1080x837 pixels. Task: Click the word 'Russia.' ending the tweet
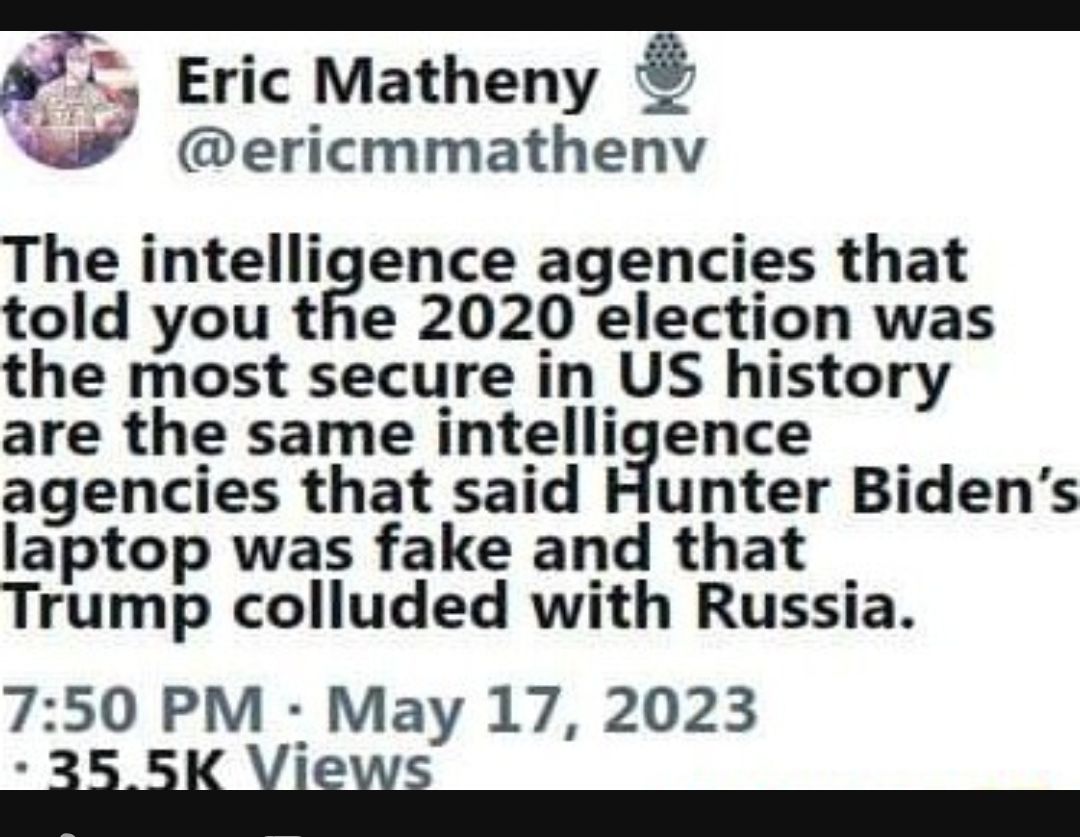pos(806,607)
